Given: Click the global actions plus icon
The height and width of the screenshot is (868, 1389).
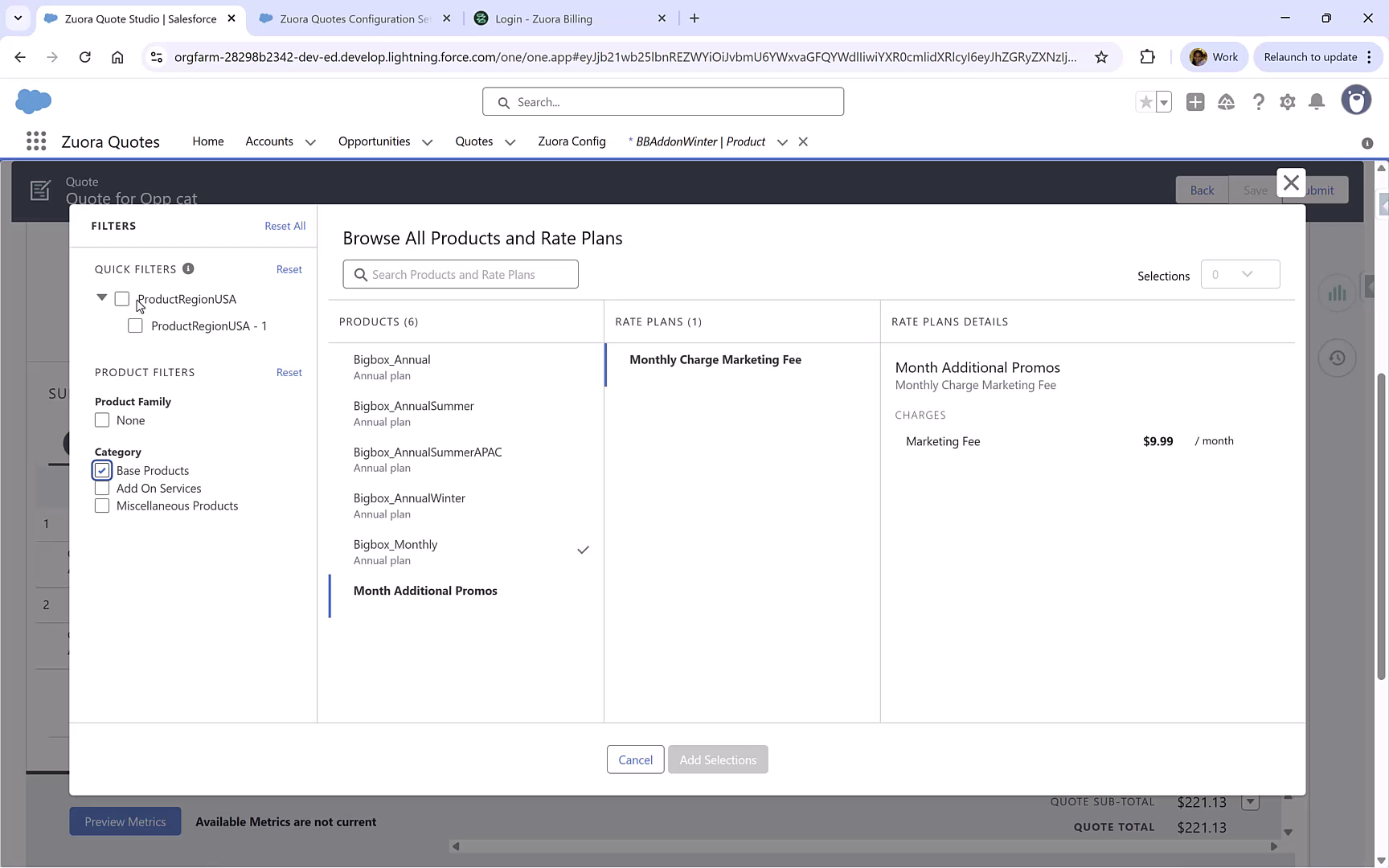Looking at the screenshot, I should (x=1195, y=102).
